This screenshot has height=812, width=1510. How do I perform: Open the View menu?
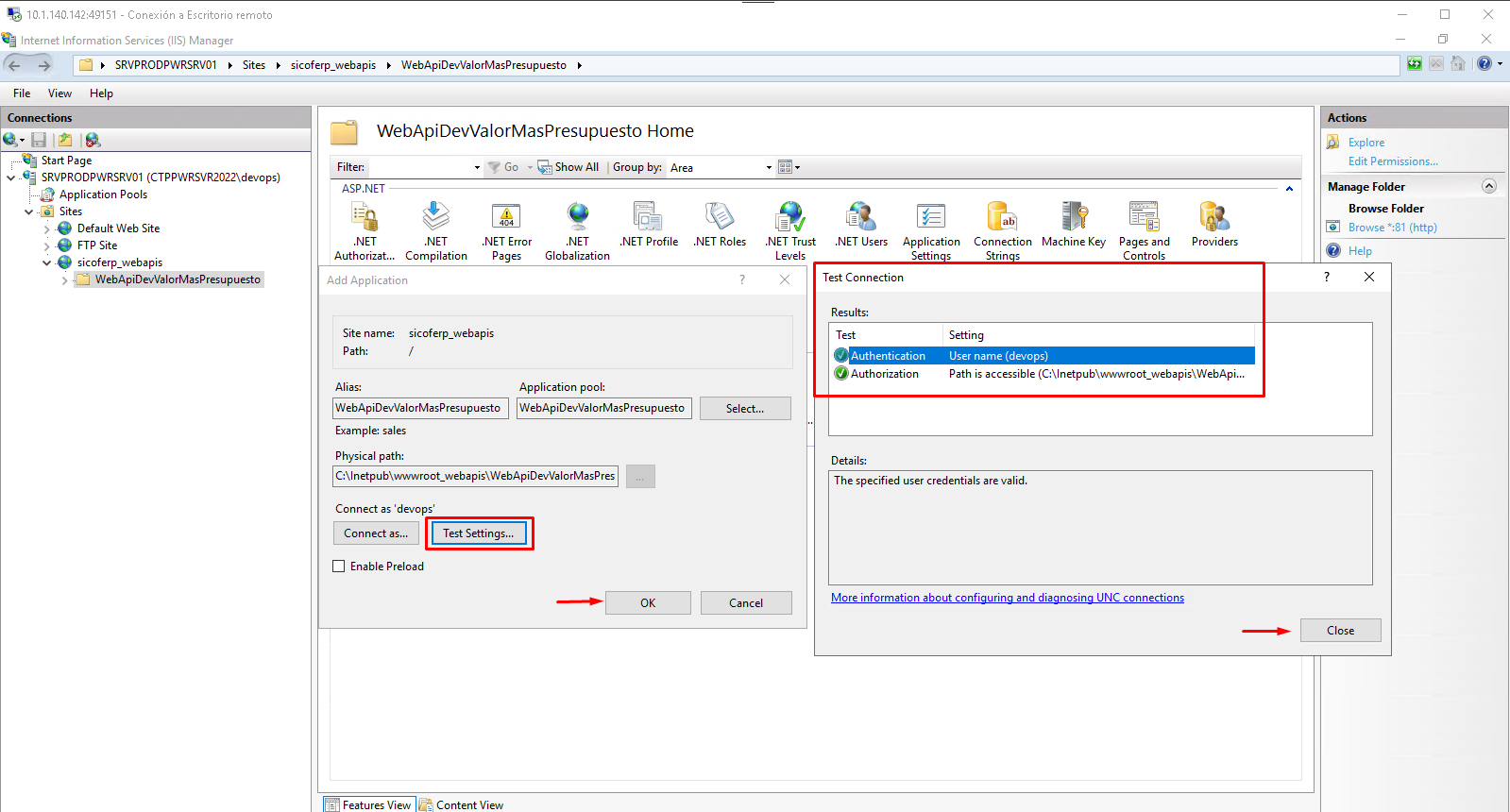click(x=59, y=93)
